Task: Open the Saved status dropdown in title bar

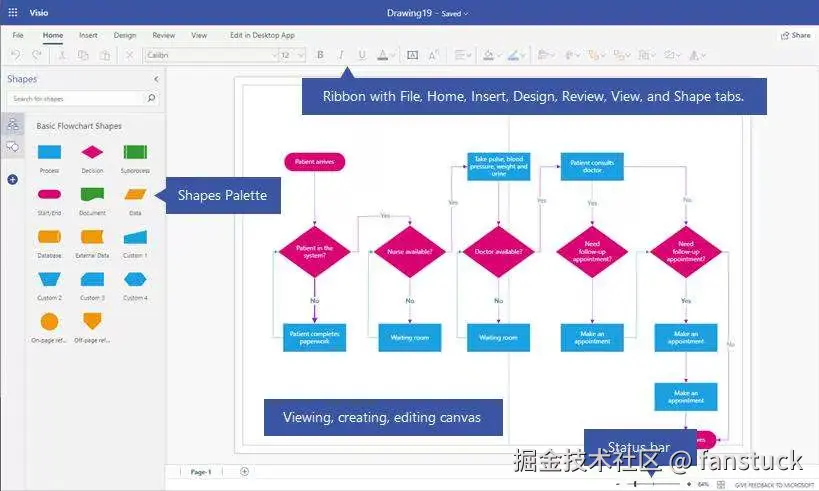Action: (454, 14)
